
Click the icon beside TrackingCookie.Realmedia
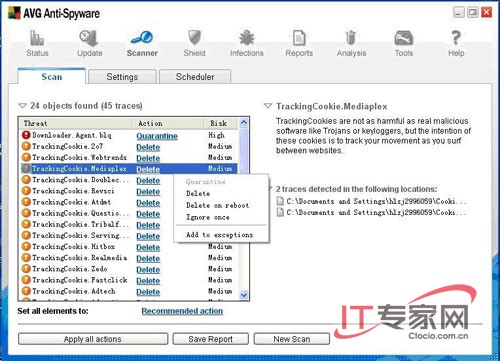click(x=26, y=258)
